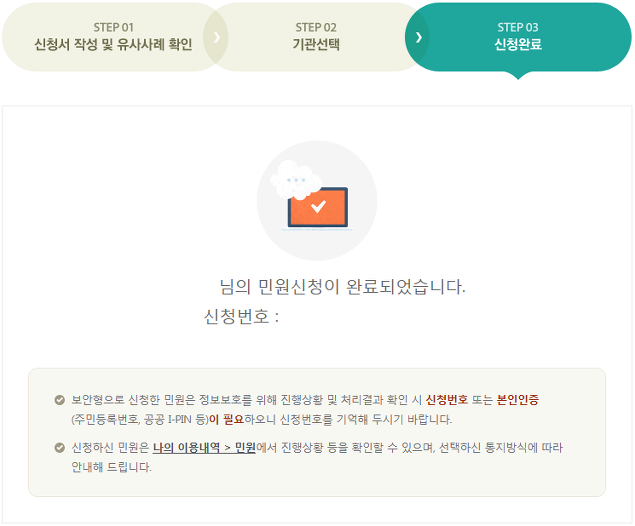
Task: Click the check bullet beside 보안형으로 신청한 민원
Action: click(60, 400)
